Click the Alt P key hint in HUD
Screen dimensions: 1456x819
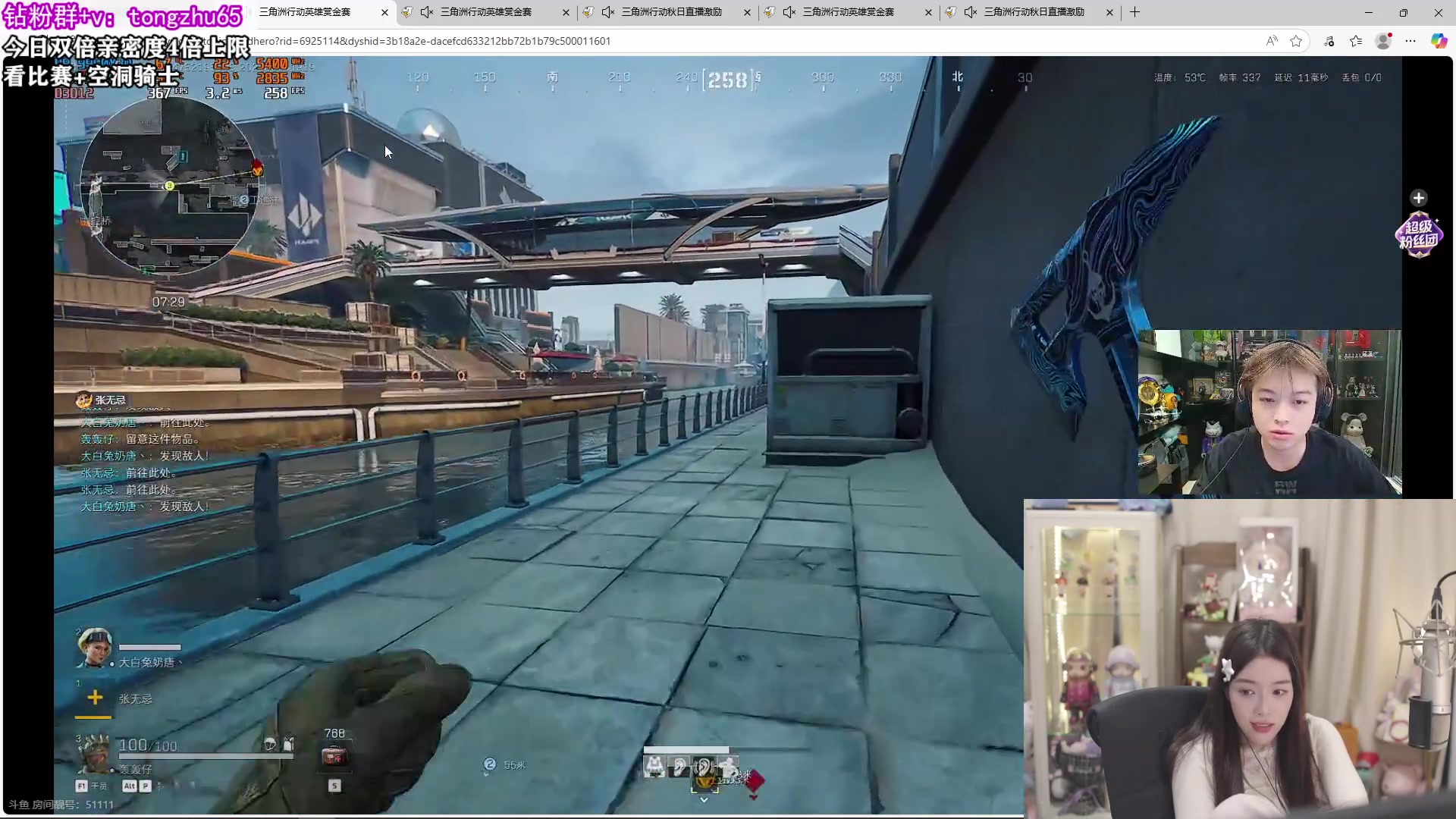point(136,786)
